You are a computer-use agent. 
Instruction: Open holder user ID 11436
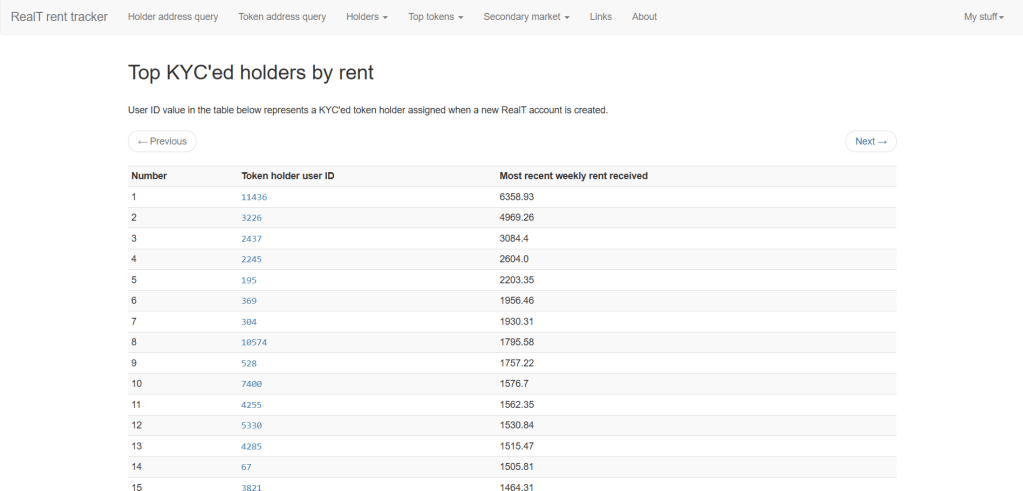click(254, 197)
